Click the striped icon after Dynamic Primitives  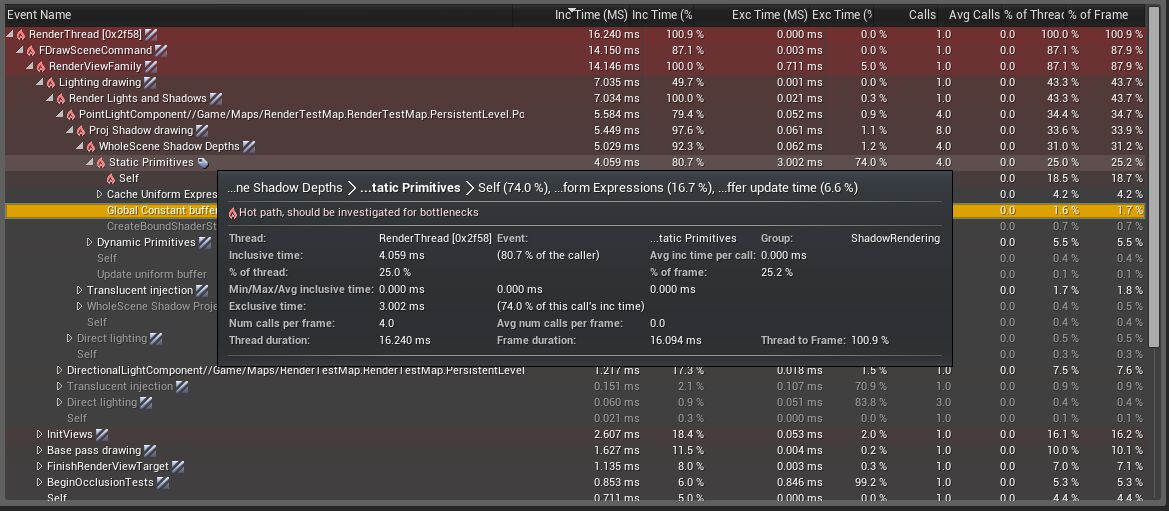coord(204,242)
